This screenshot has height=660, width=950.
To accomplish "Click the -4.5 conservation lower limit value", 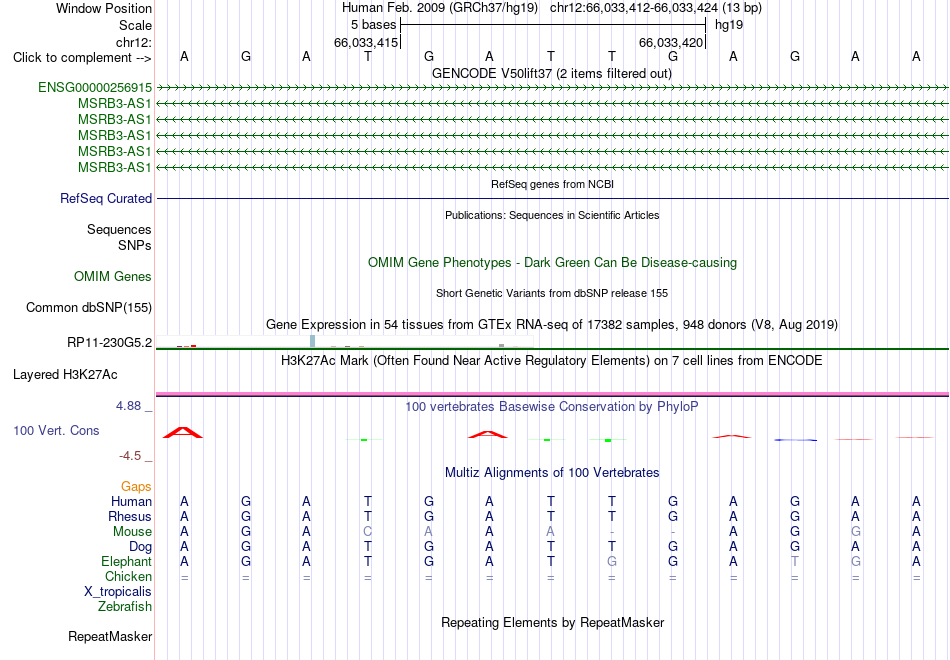I will click(130, 456).
